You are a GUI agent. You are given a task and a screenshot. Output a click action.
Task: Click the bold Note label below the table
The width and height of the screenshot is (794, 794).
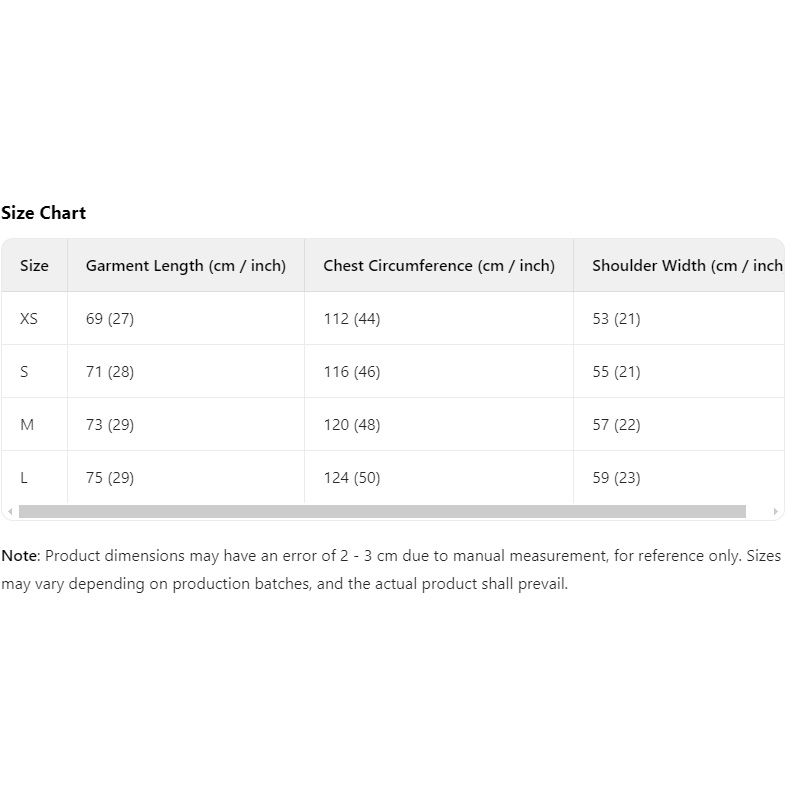[19, 556]
